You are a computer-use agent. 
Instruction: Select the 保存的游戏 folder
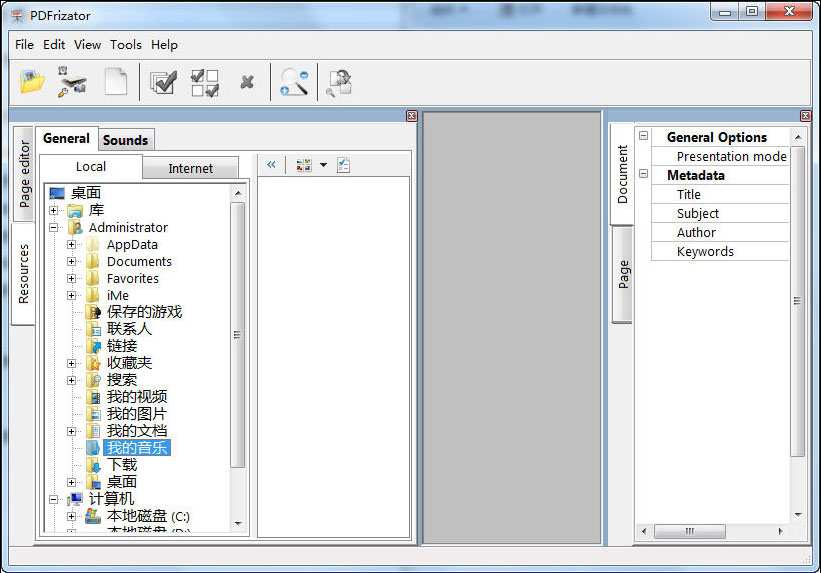(144, 312)
